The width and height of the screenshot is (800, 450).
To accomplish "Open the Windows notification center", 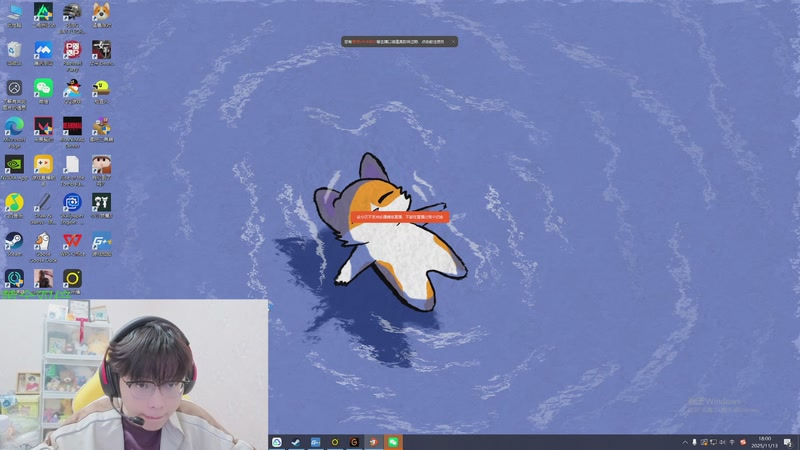I will point(788,442).
